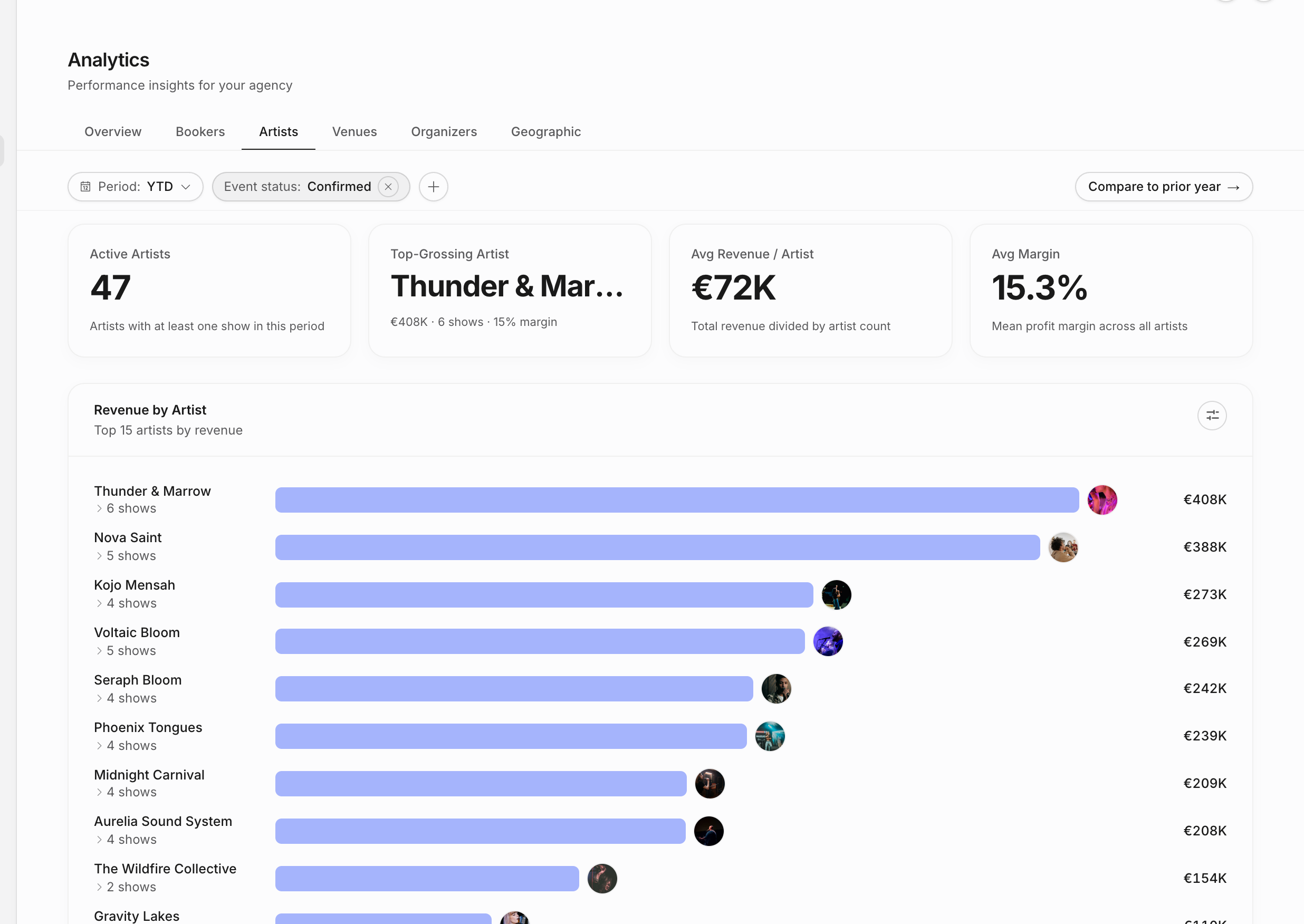Viewport: 1304px width, 924px height.
Task: Expand Kojo Mensah 4 shows
Action: [126, 603]
